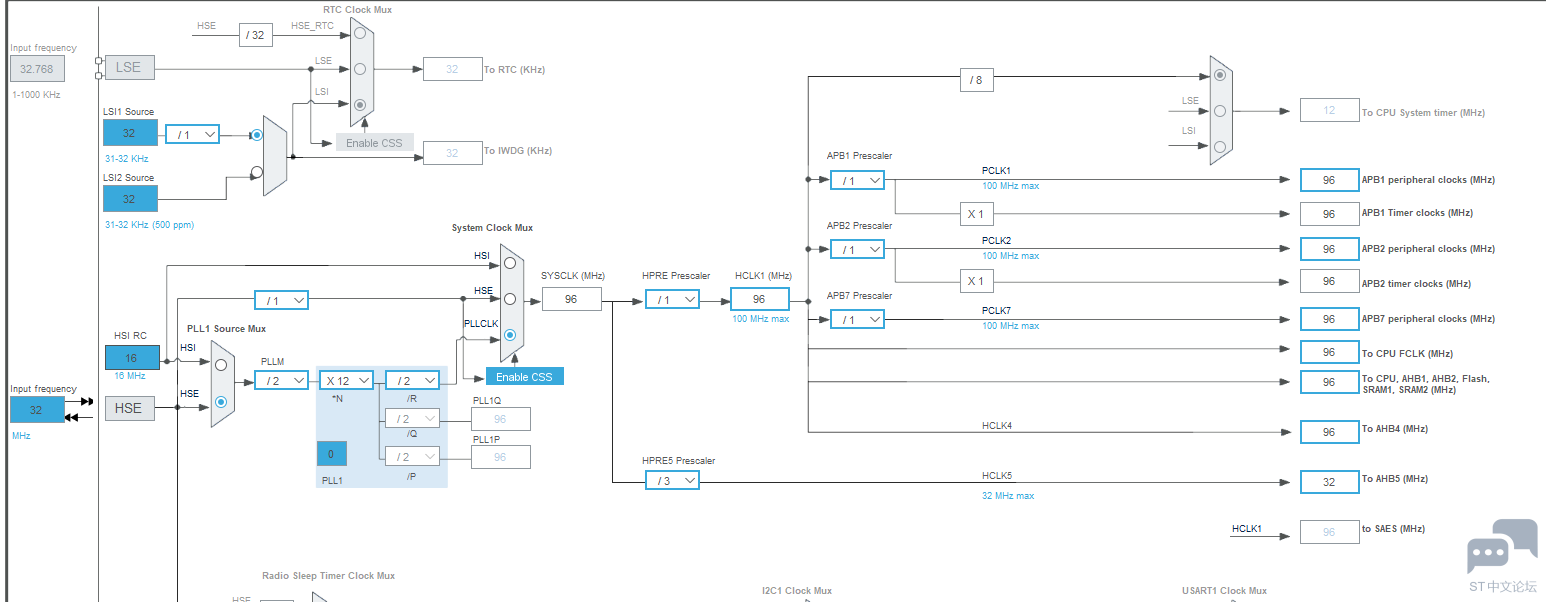Select LSI input for CPU System timer mux
The image size is (1546, 602).
(1219, 147)
